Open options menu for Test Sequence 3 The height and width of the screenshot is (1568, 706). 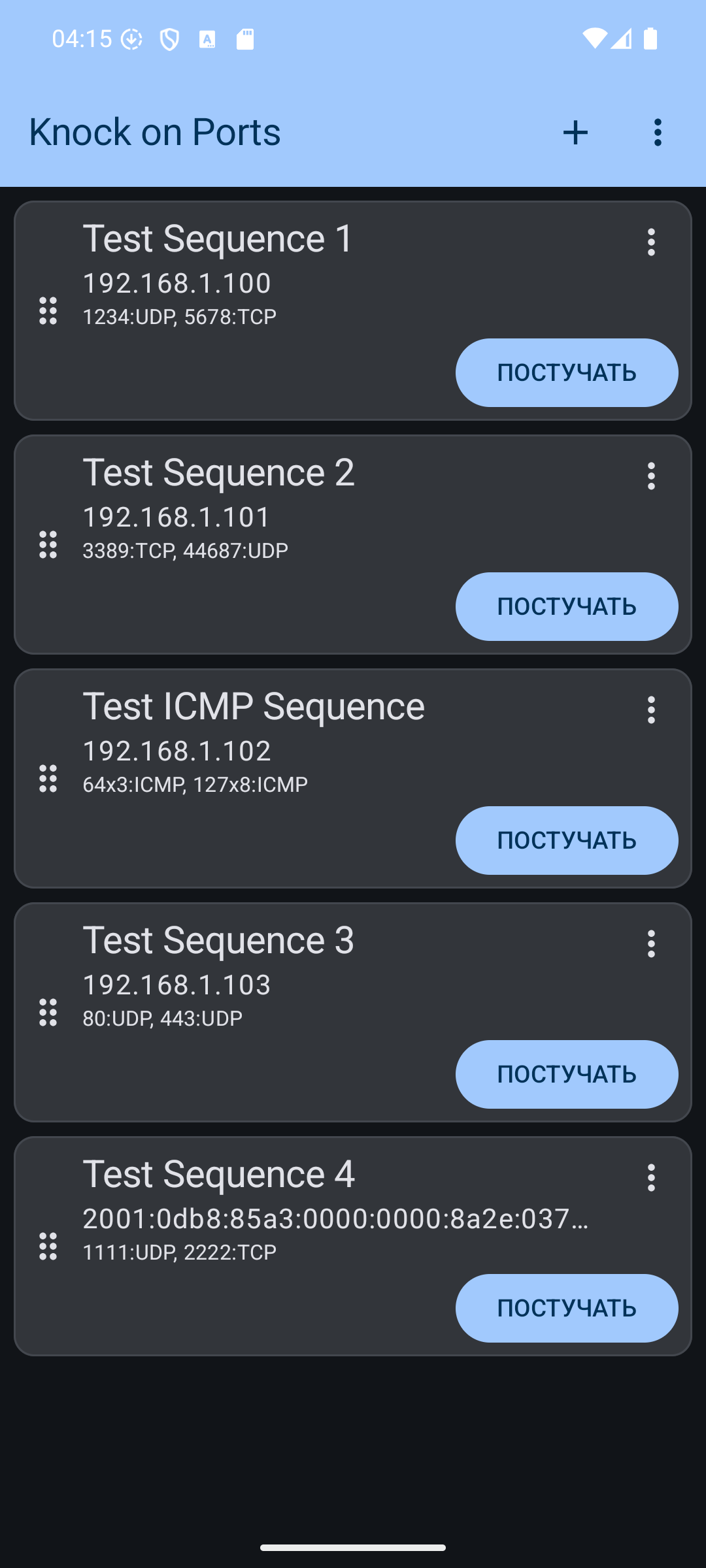pyautogui.click(x=651, y=944)
